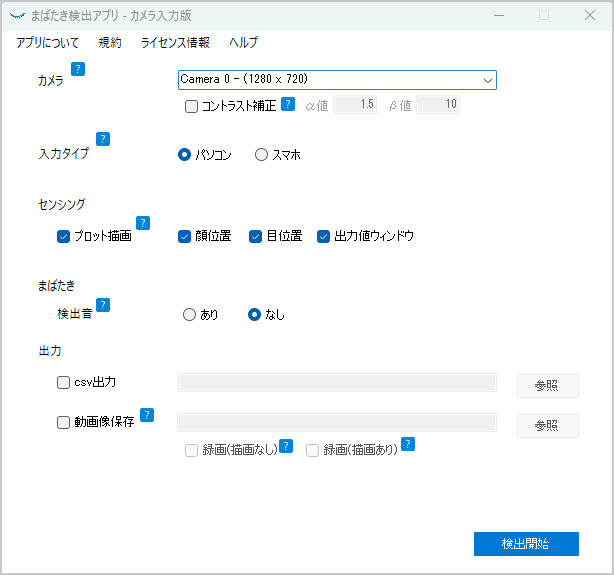Screen dimensions: 614x575
Task: Open help for 録画(描画なし)
Action: (286, 446)
